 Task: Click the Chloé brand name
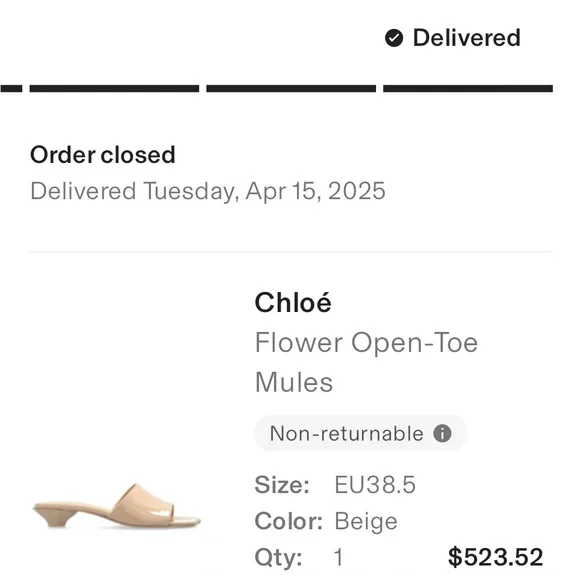click(x=293, y=303)
